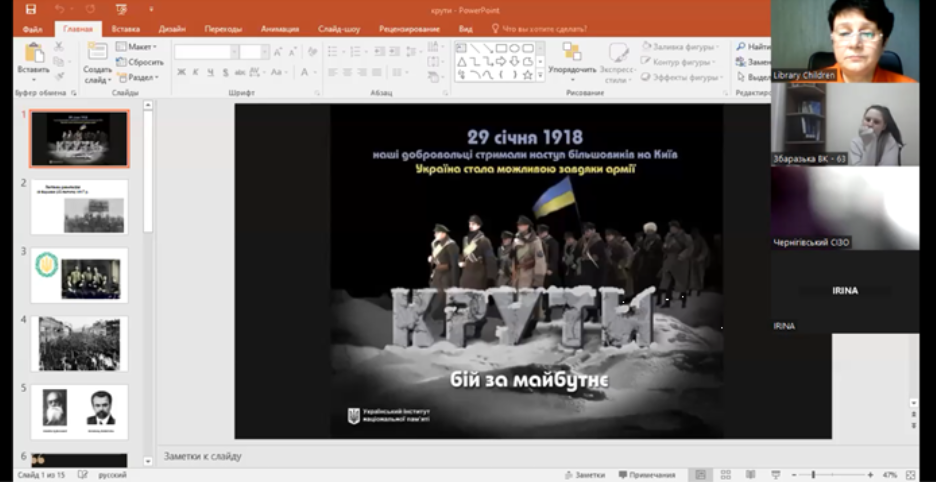Screen dimensions: 936x482
Task: Toggle align text left
Action: tap(332, 72)
